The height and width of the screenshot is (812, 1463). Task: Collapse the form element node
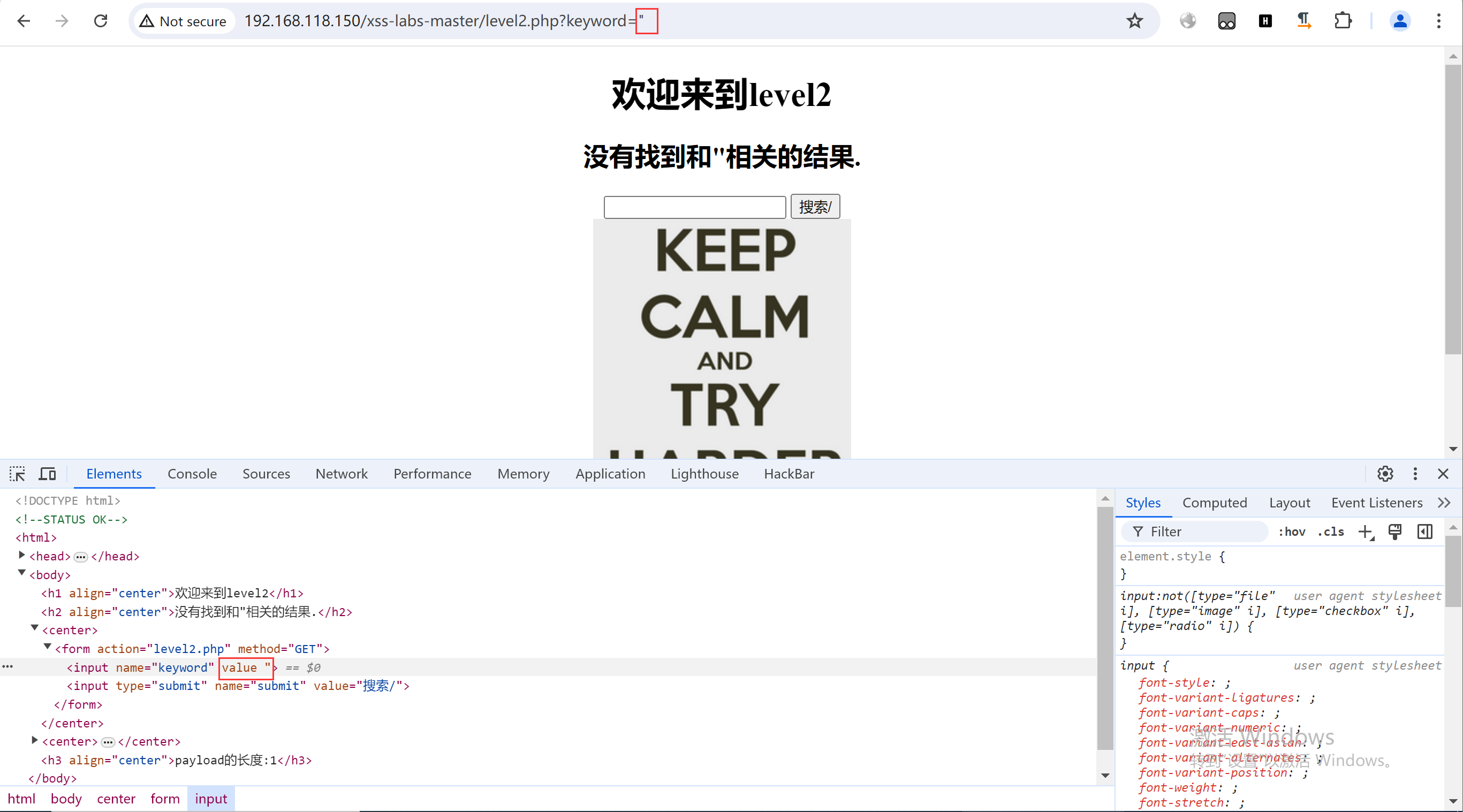coord(48,647)
